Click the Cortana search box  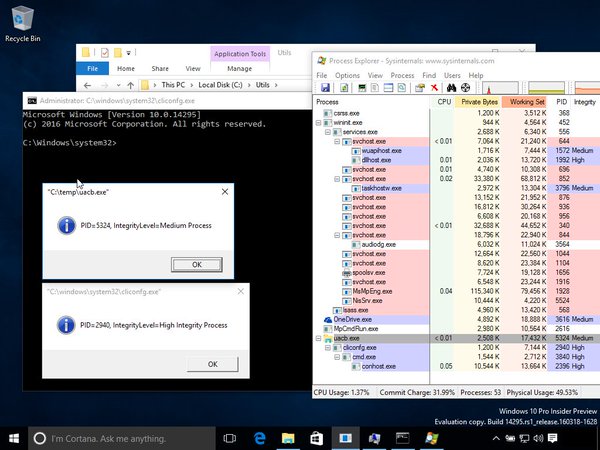click(x=122, y=439)
